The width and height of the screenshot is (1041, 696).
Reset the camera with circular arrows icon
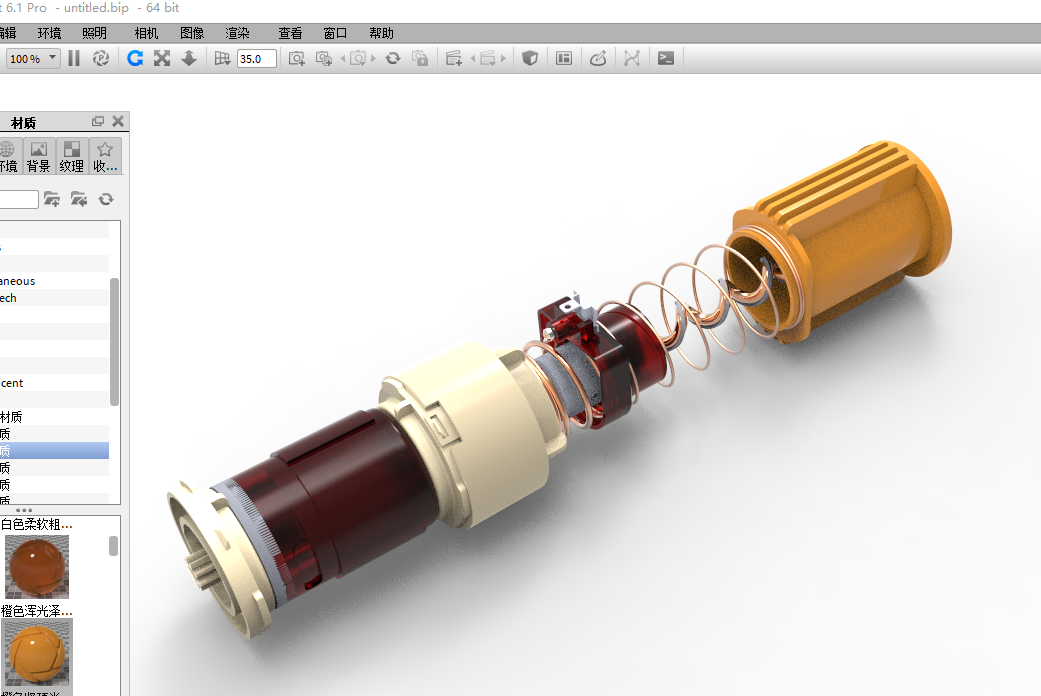click(x=393, y=58)
